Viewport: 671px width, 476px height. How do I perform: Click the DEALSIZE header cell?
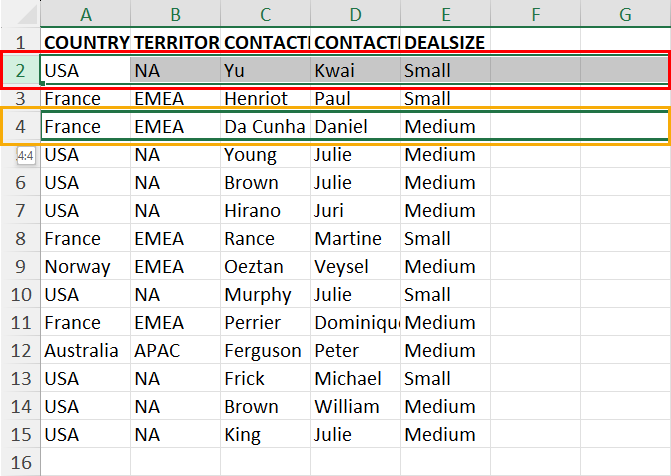(x=445, y=42)
